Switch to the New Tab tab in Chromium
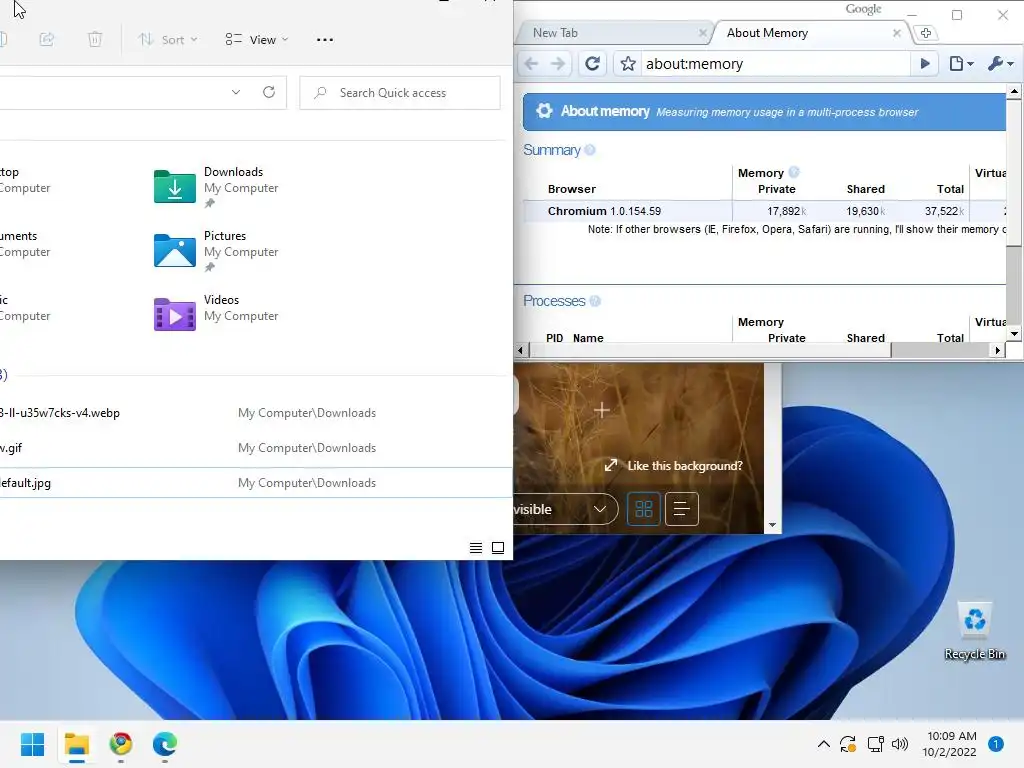Viewport: 1024px width, 768px height. 612,33
